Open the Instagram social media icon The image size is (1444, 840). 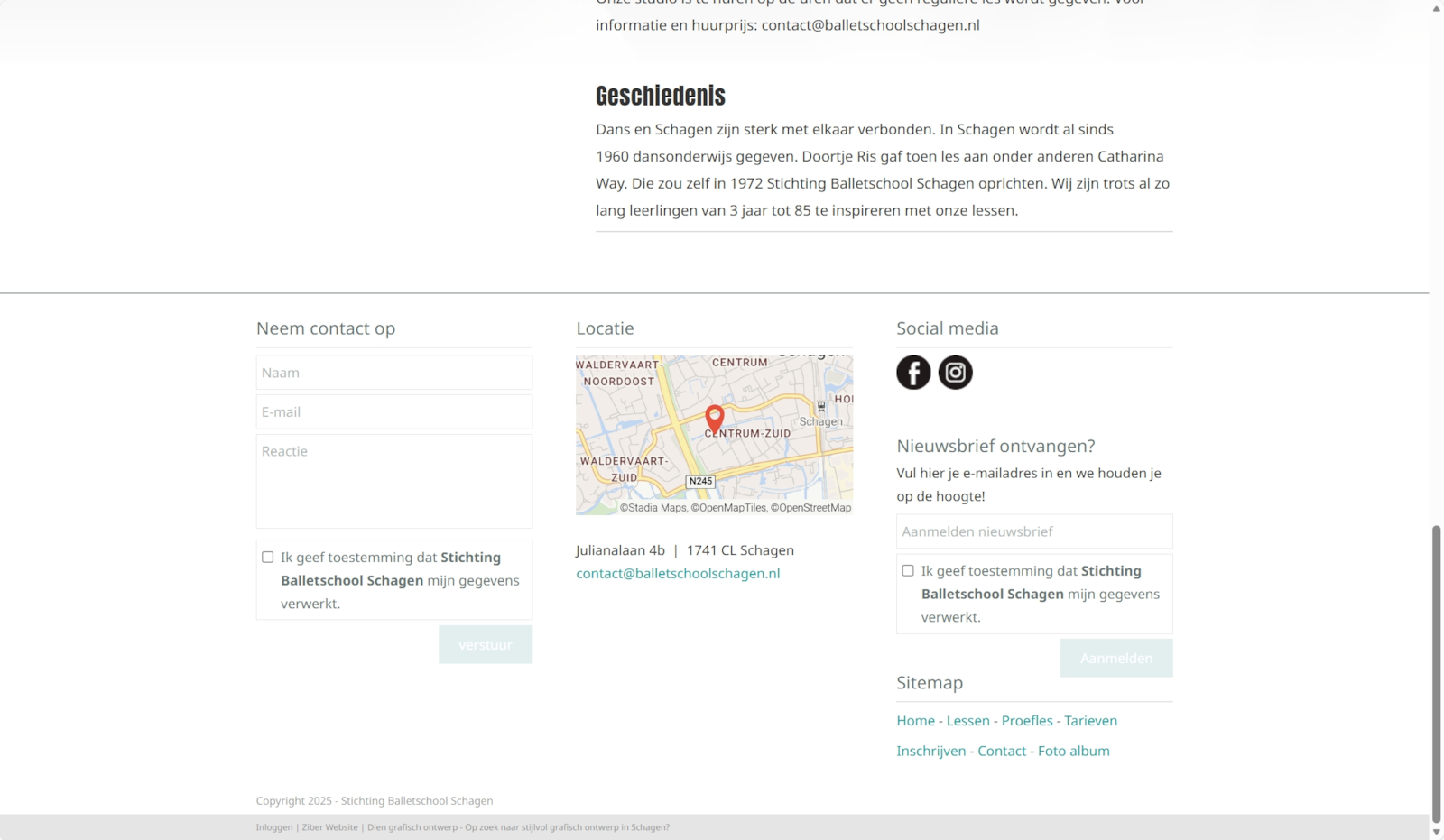pyautogui.click(x=955, y=373)
